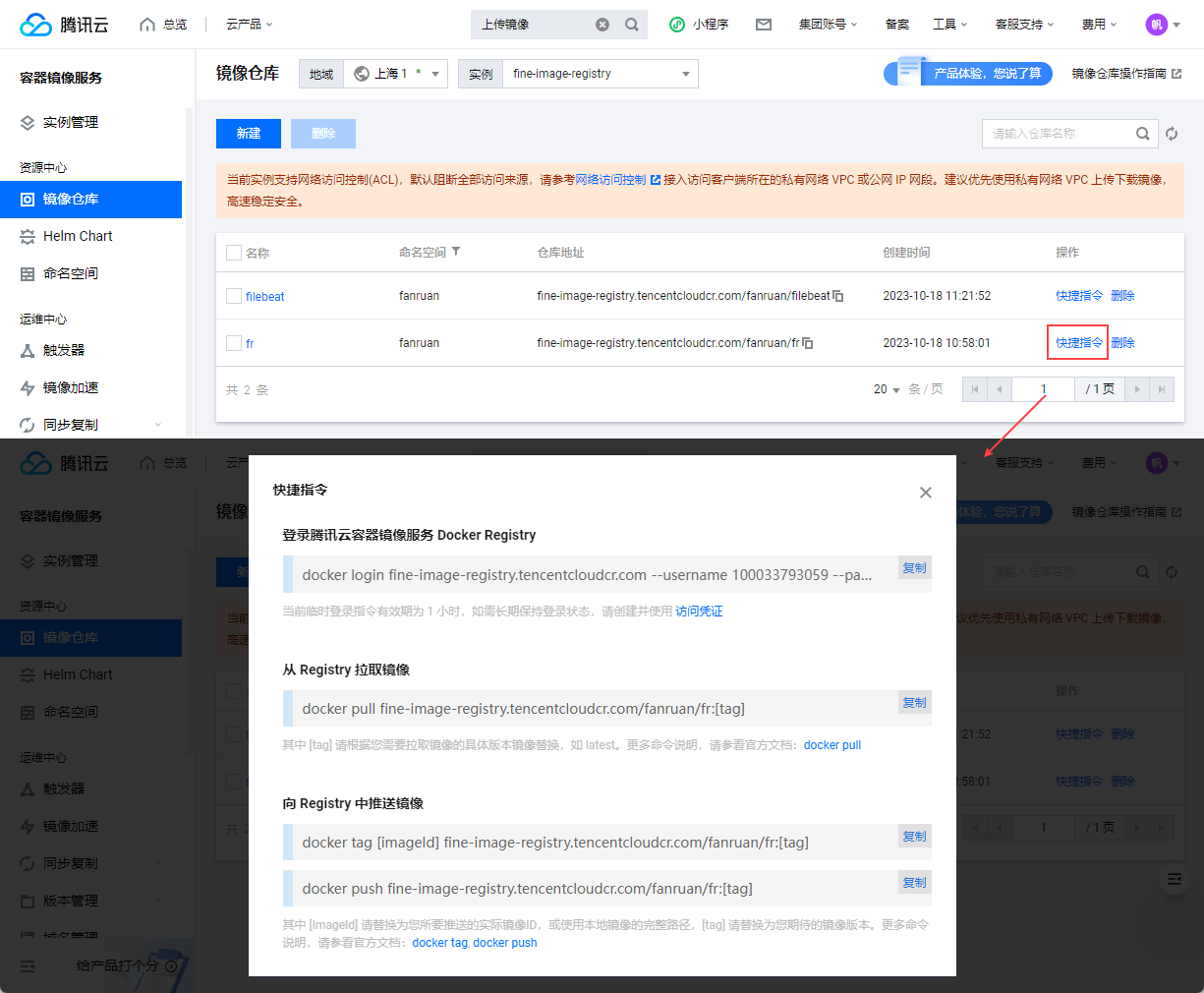This screenshot has width=1204, height=993.
Task: Copy the fr repository address
Action: [x=808, y=343]
